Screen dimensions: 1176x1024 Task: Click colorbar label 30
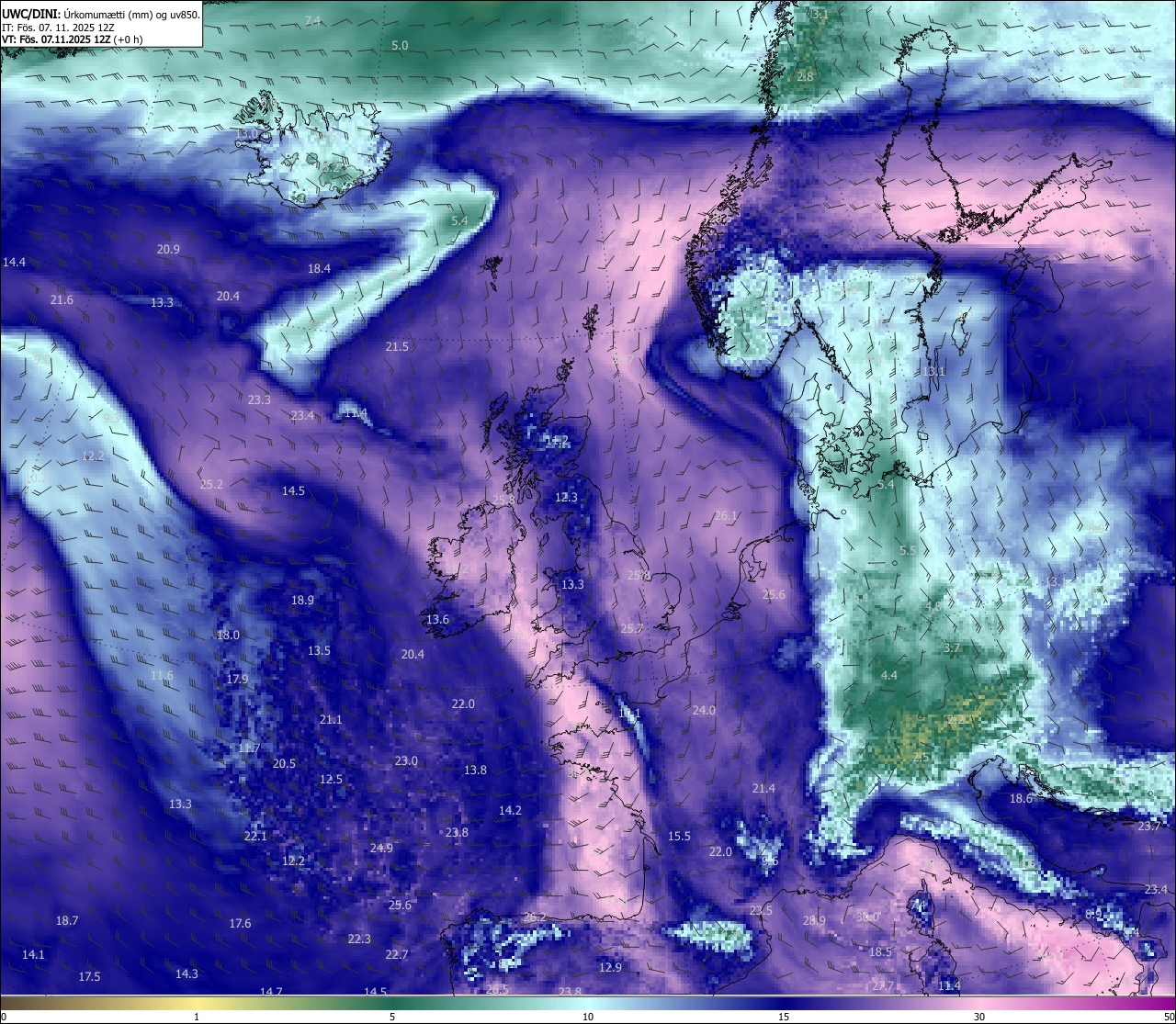pyautogui.click(x=979, y=1017)
